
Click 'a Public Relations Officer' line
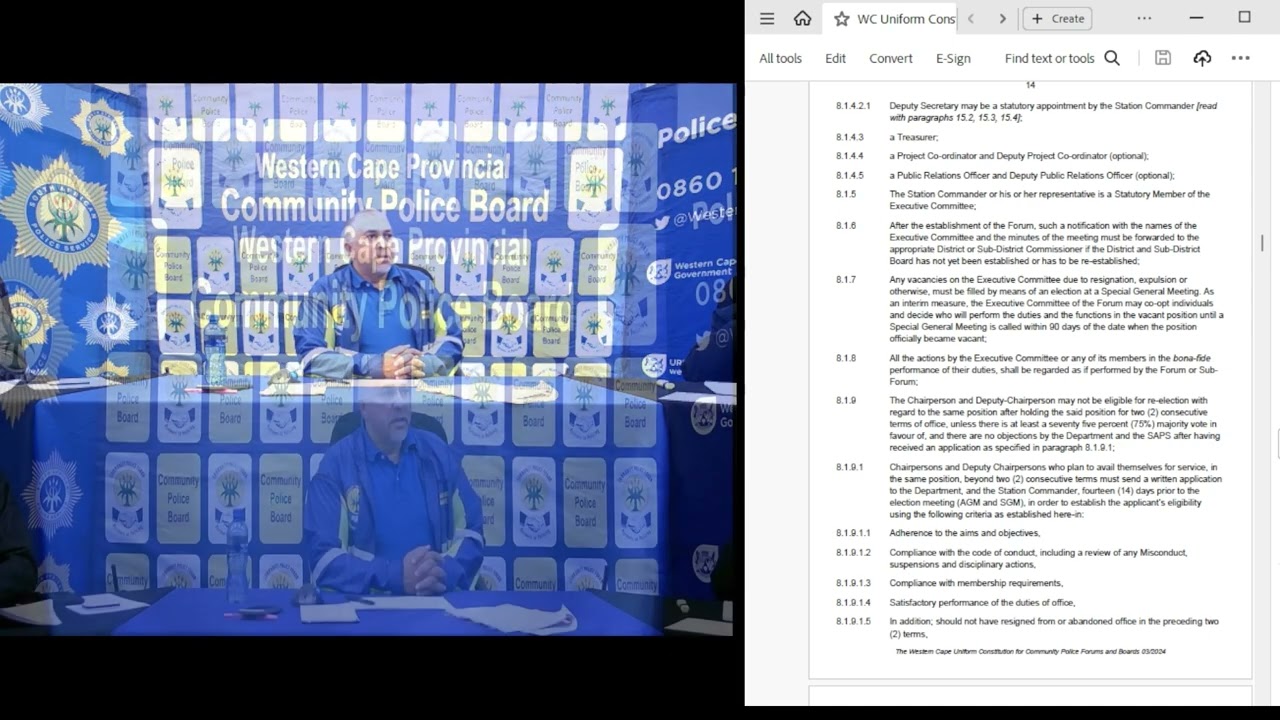click(1032, 176)
